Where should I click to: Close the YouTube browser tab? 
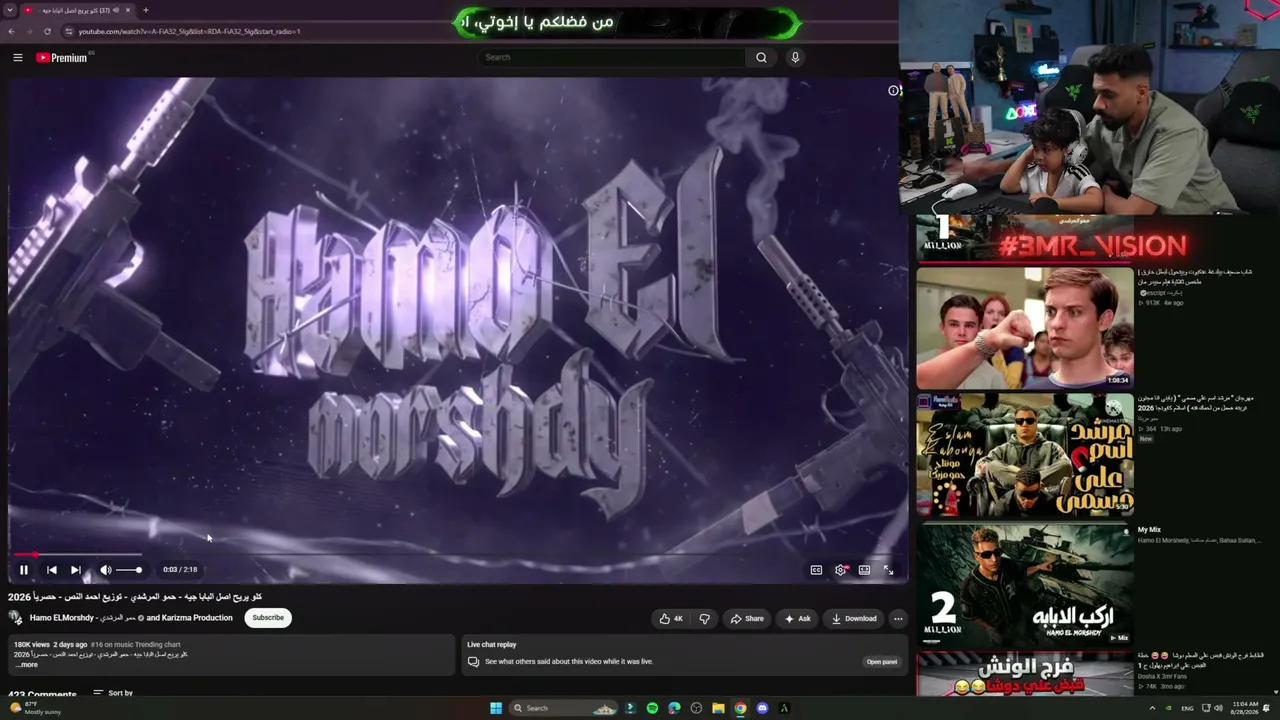[128, 10]
